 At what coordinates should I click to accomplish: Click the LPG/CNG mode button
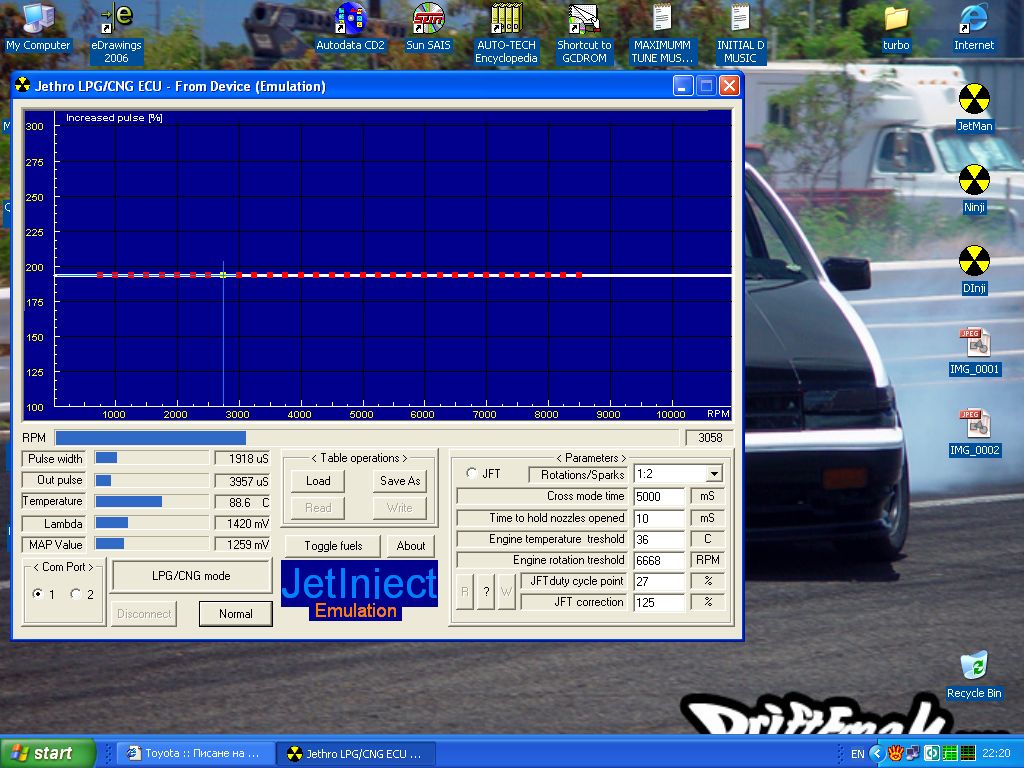191,576
